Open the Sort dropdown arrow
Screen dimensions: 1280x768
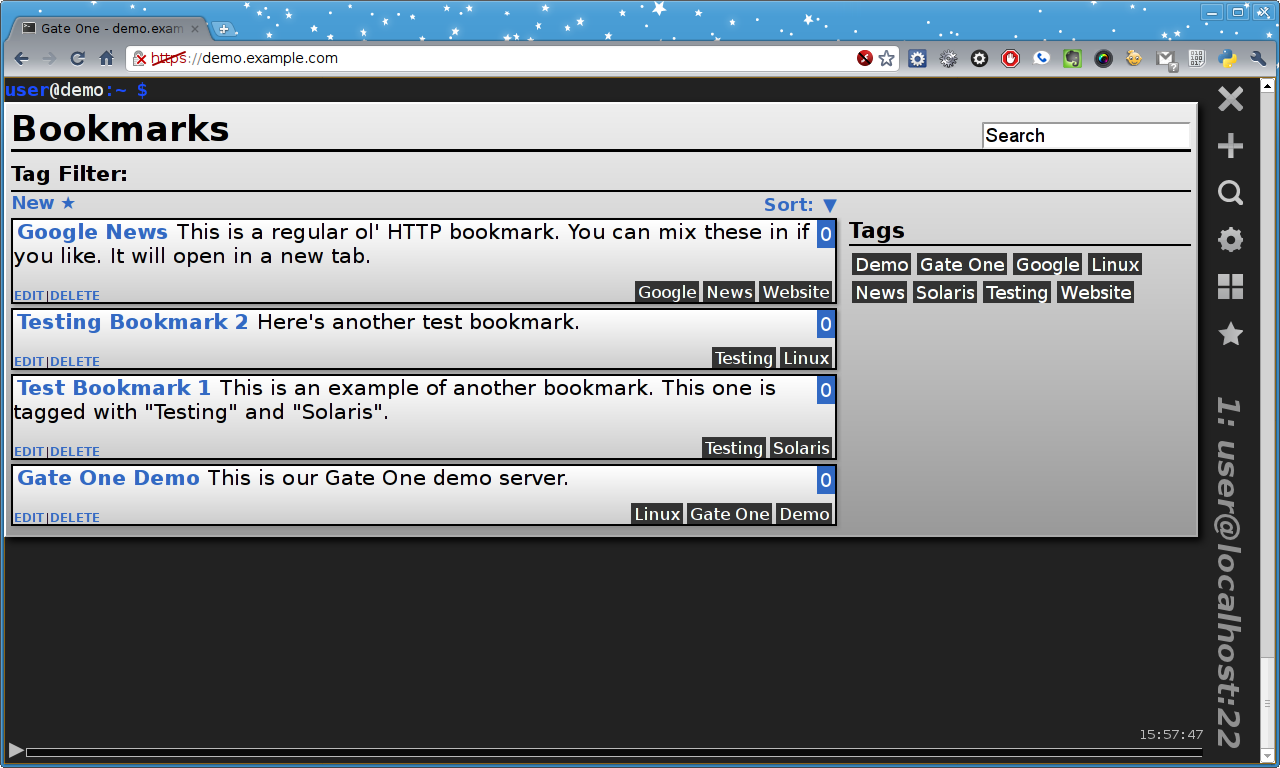829,205
